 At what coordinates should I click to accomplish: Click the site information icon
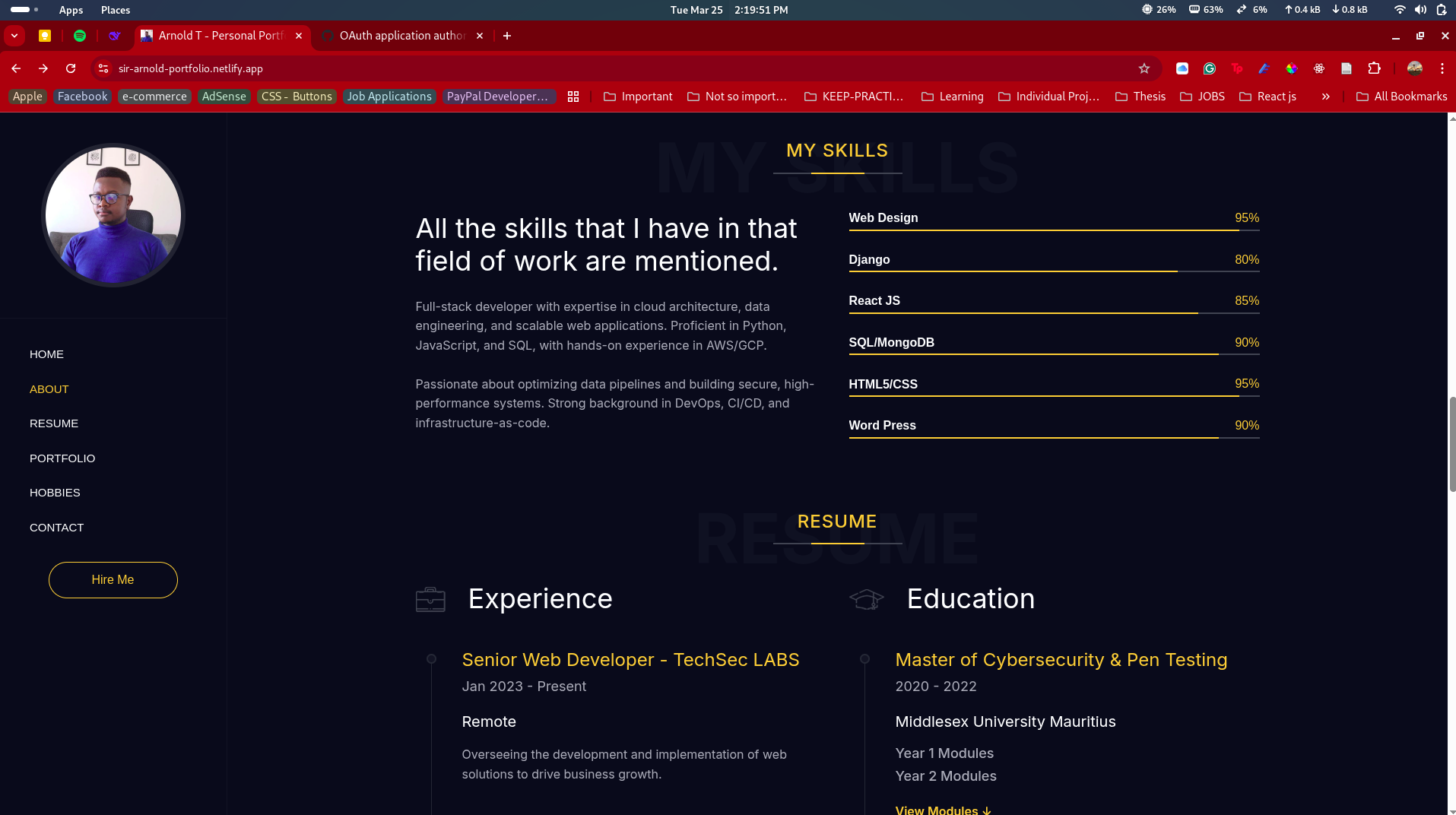[x=103, y=68]
